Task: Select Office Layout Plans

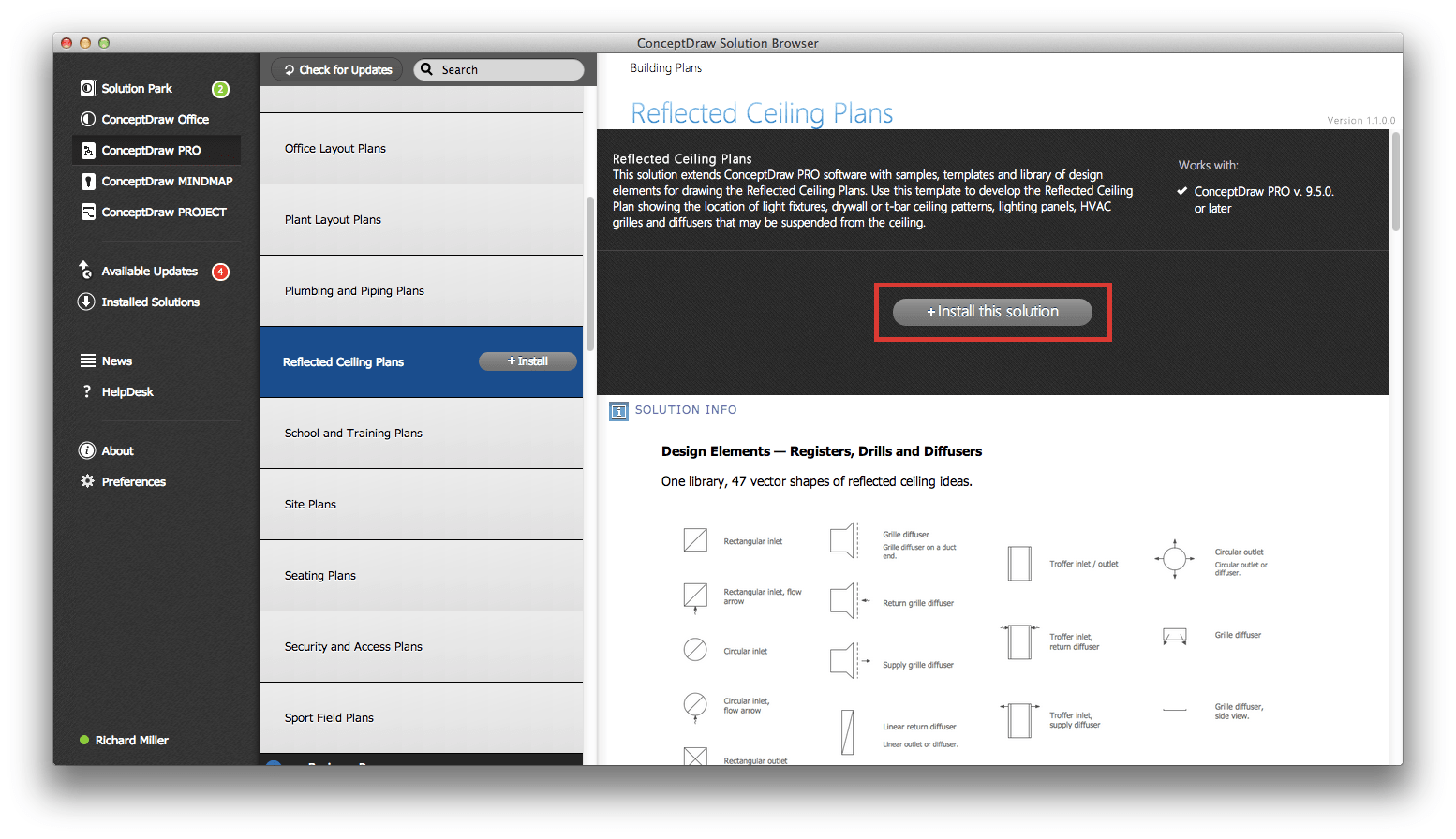Action: (421, 148)
